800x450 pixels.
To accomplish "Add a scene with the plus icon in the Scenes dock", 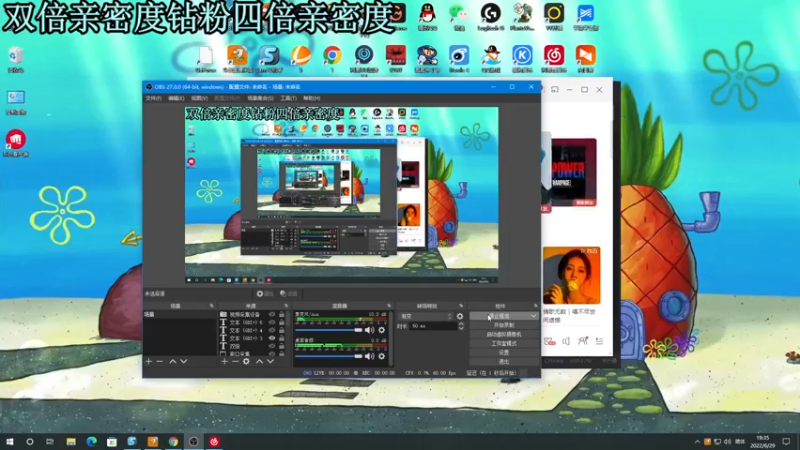I will (x=148, y=361).
